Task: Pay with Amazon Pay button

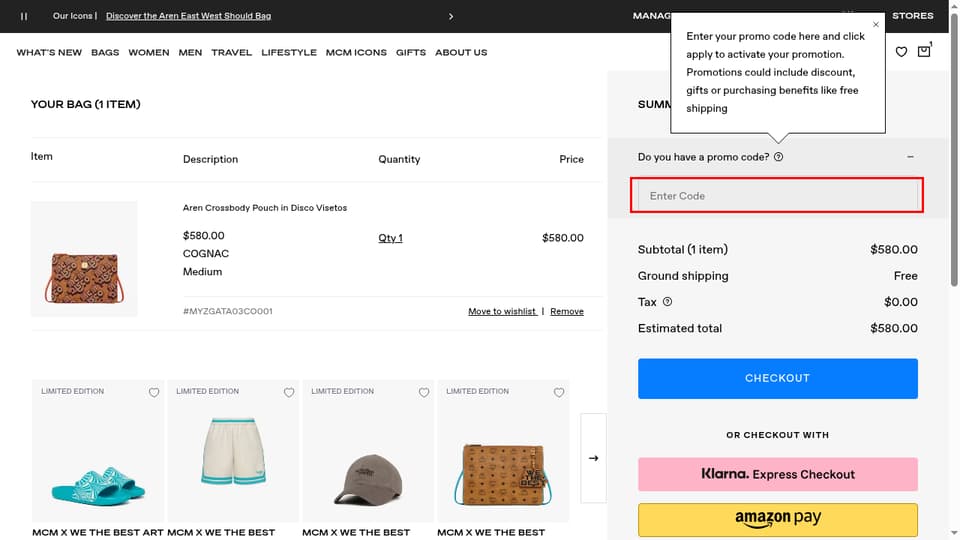Action: point(778,520)
